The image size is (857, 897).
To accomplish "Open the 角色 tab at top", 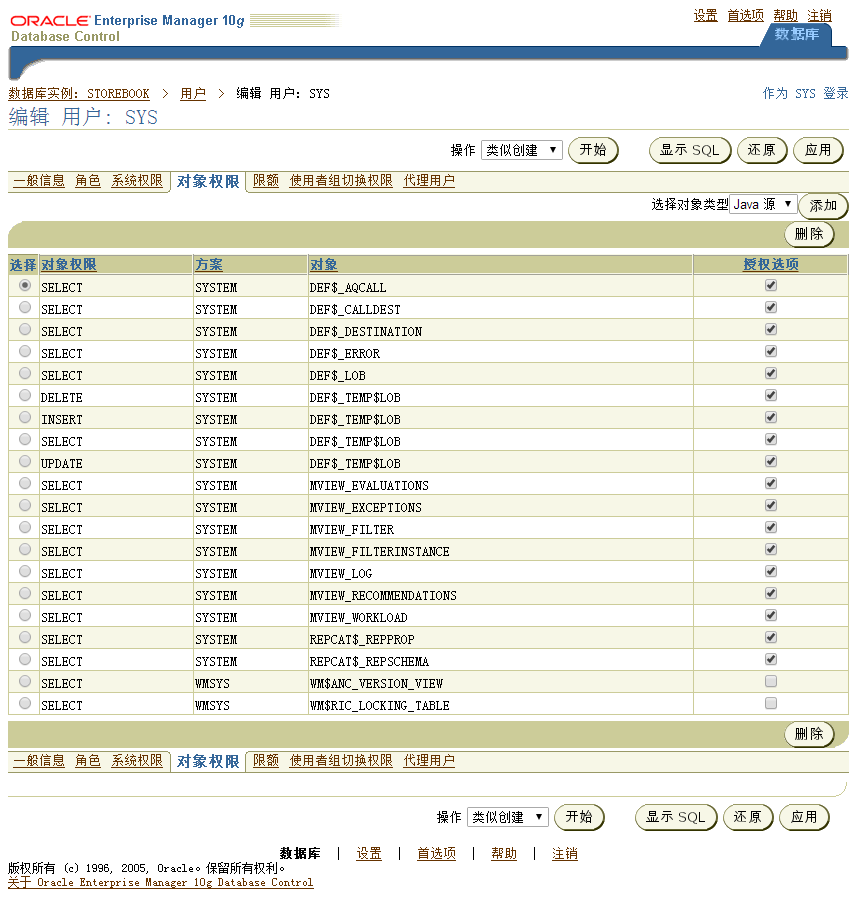I will tap(88, 181).
